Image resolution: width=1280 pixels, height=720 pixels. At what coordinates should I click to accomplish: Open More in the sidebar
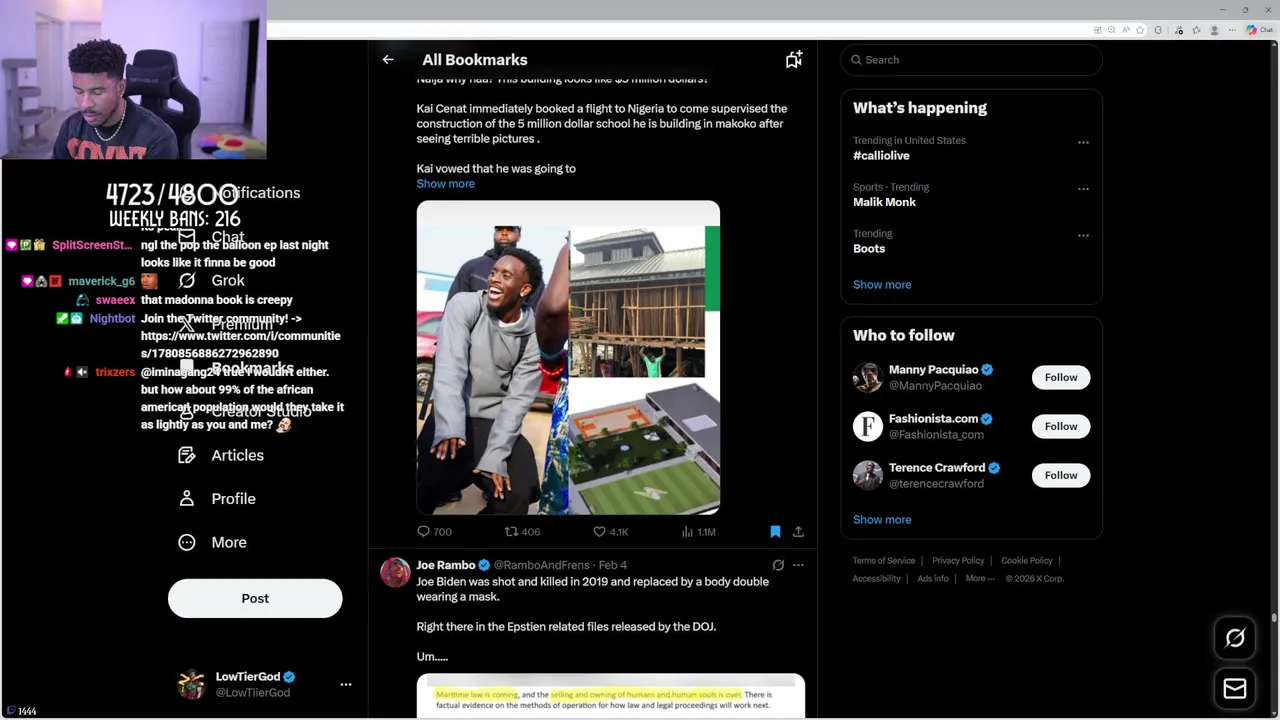tap(229, 542)
